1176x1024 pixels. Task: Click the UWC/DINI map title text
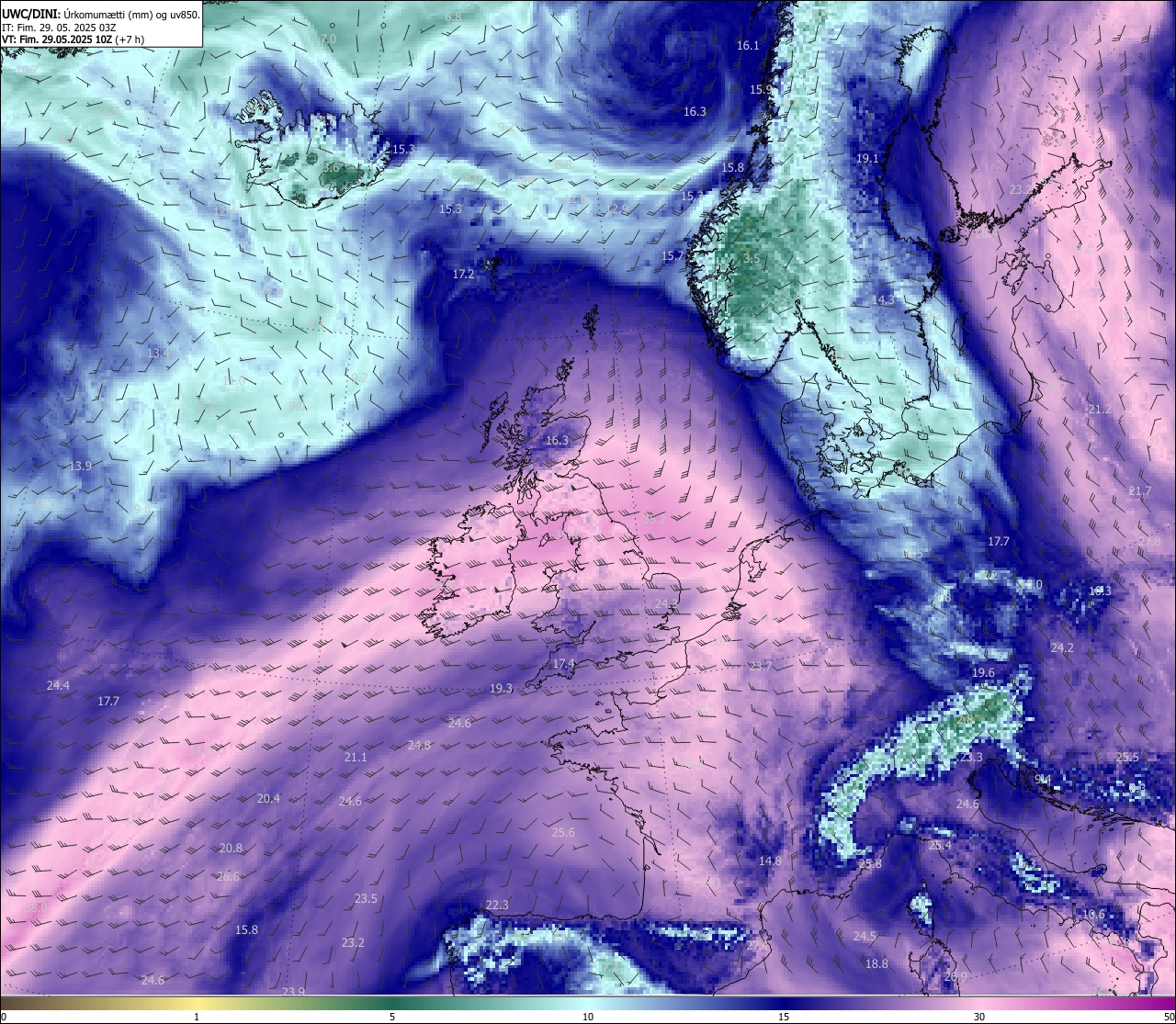[100, 14]
